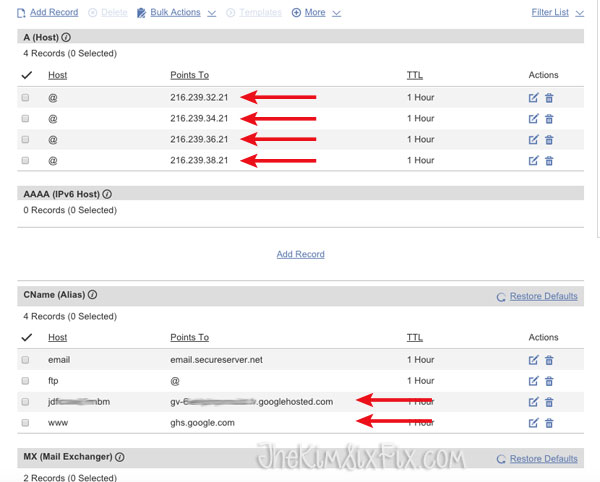
Task: Click the AAAA (IPv6 Host) section header
Action: tap(300, 194)
